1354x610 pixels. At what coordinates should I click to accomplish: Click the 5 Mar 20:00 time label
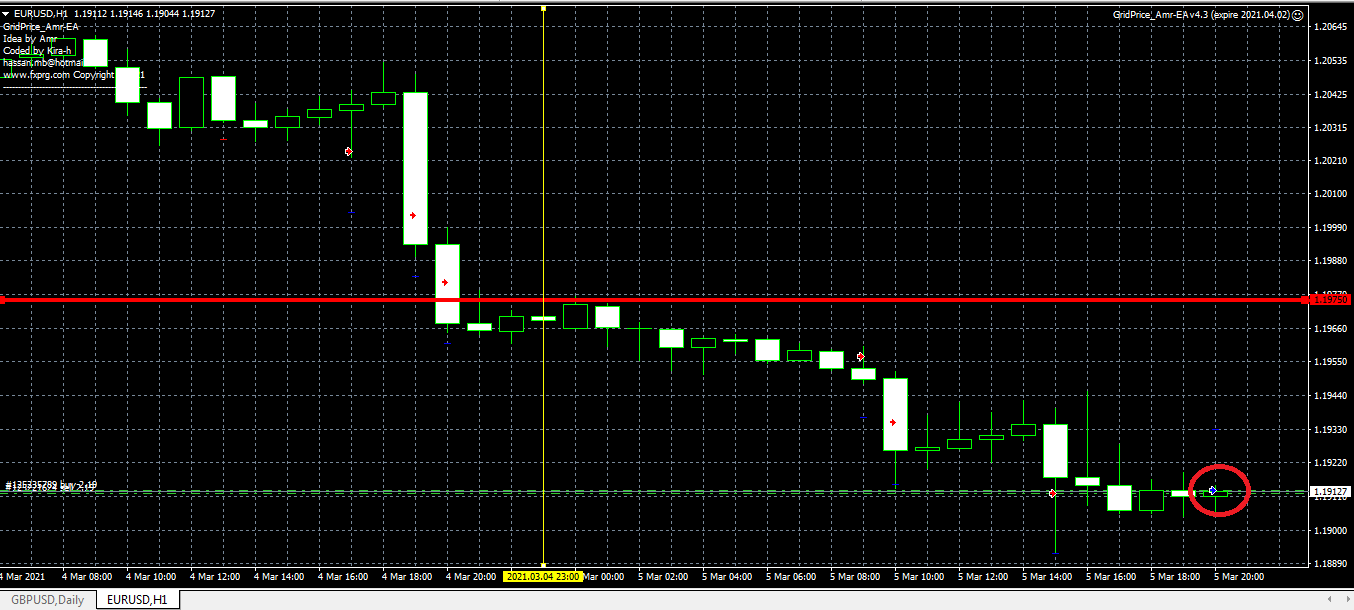coord(1239,577)
